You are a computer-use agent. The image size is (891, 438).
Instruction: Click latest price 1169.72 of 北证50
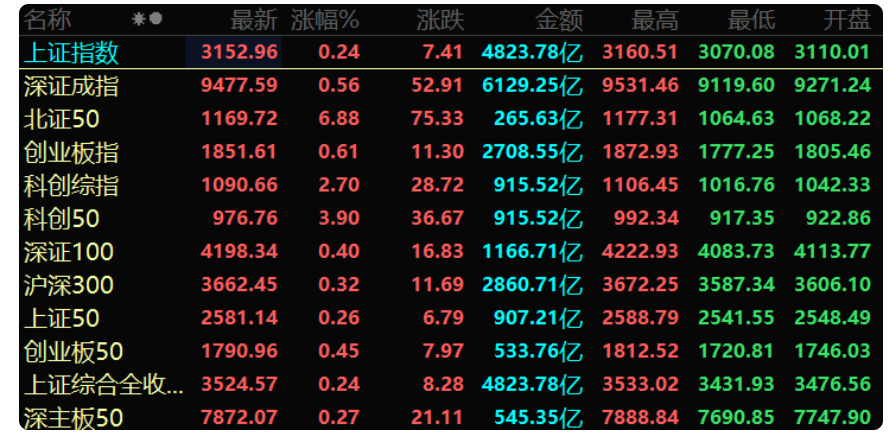point(239,119)
